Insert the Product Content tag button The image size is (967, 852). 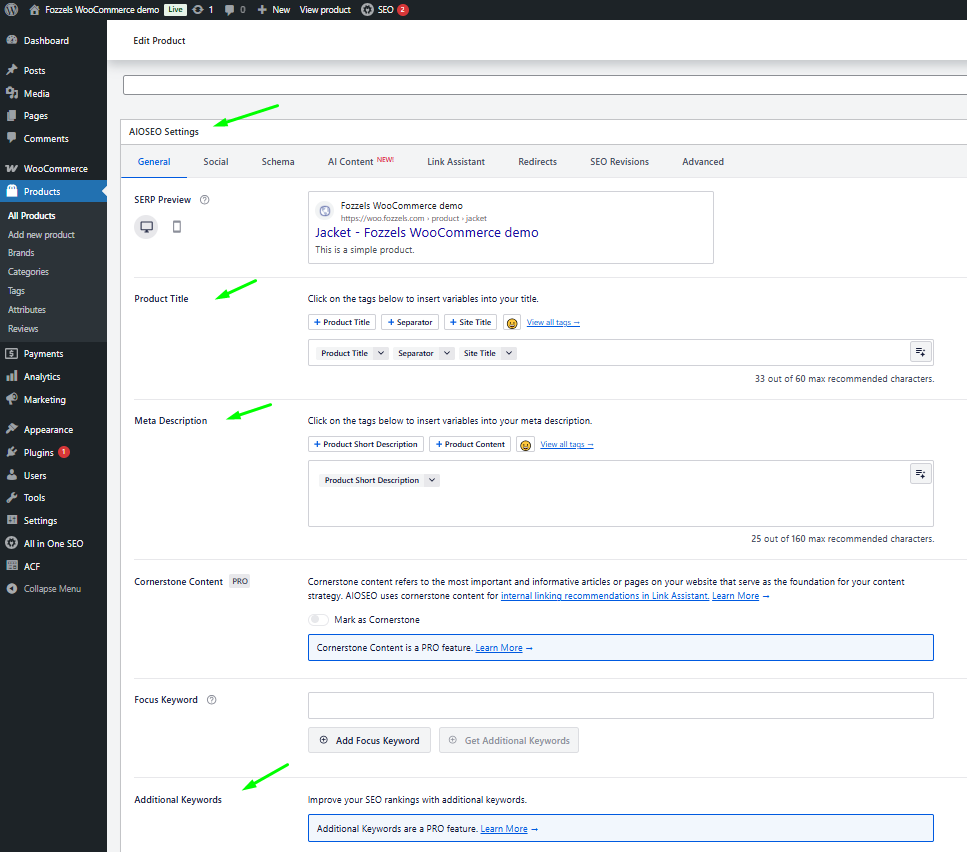coord(470,444)
